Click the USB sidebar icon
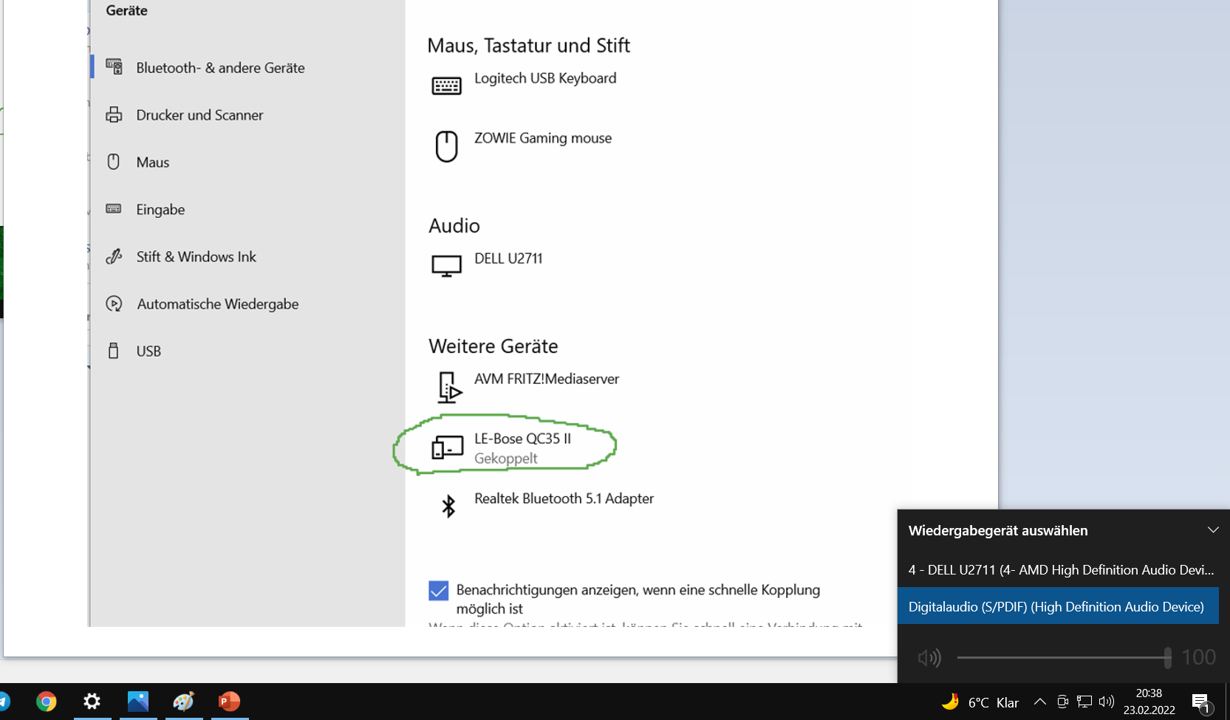This screenshot has height=720, width=1230. tap(114, 351)
